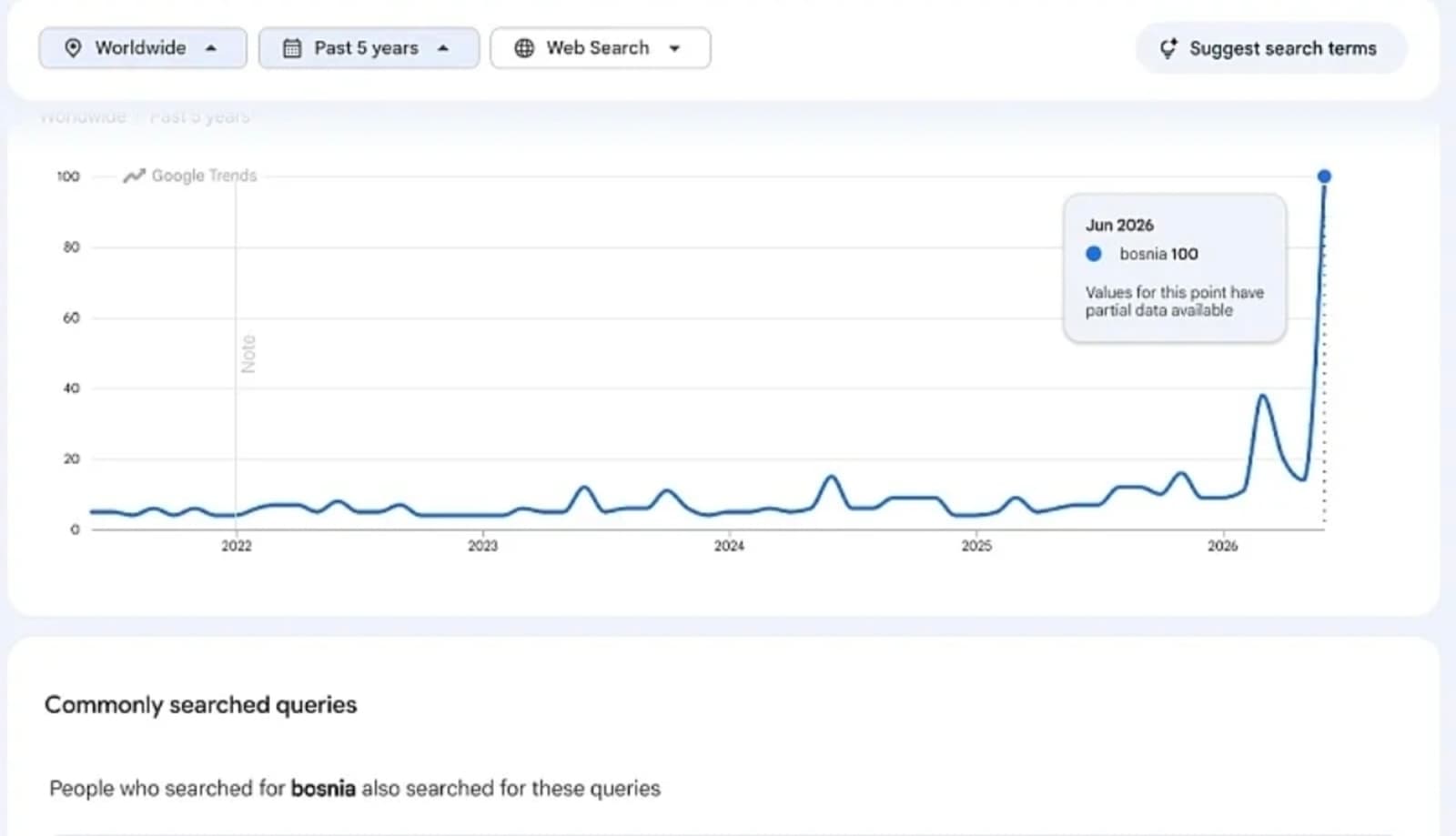Click the 2023 x-axis label

tap(483, 546)
